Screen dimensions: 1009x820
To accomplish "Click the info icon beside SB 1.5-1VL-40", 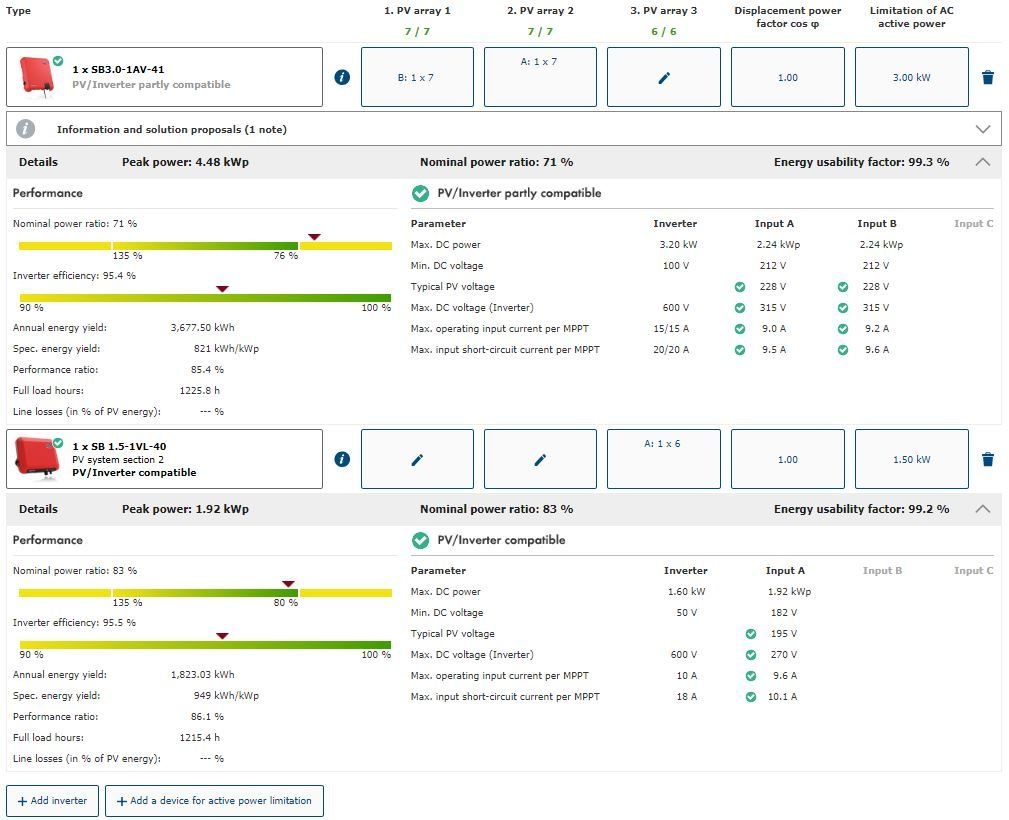I will pyautogui.click(x=342, y=459).
